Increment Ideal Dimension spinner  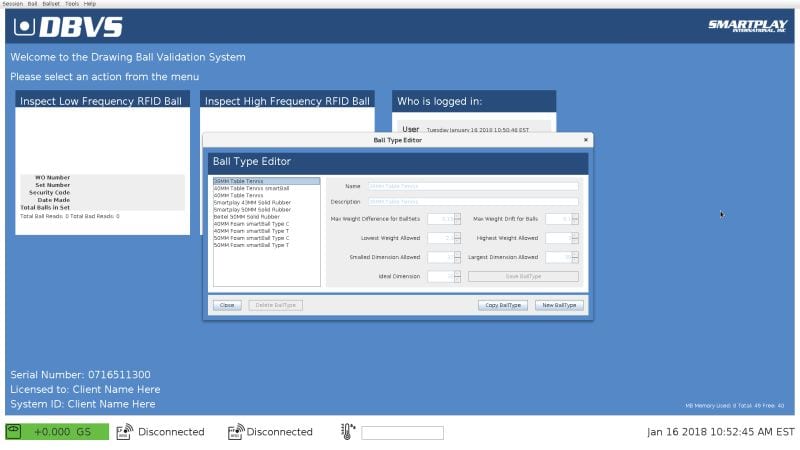pos(457,274)
